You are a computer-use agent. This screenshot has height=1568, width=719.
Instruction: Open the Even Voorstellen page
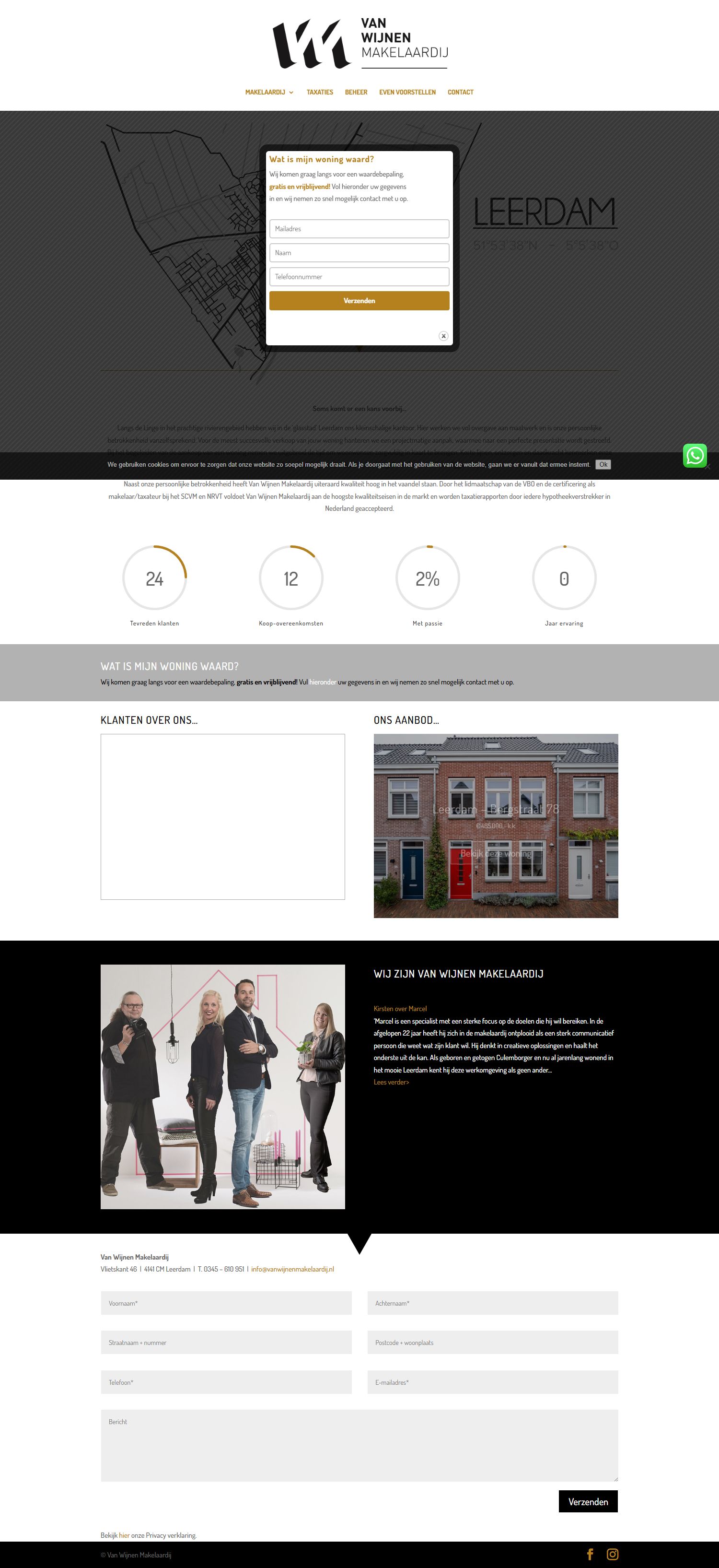(407, 93)
